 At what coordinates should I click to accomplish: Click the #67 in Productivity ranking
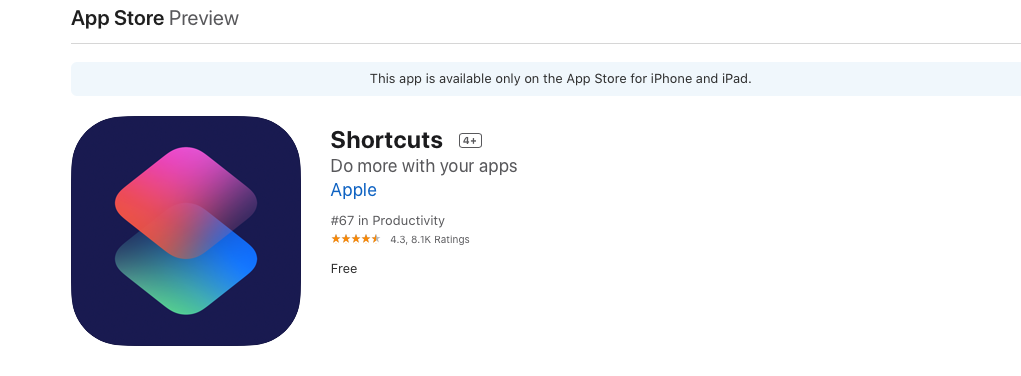click(387, 220)
